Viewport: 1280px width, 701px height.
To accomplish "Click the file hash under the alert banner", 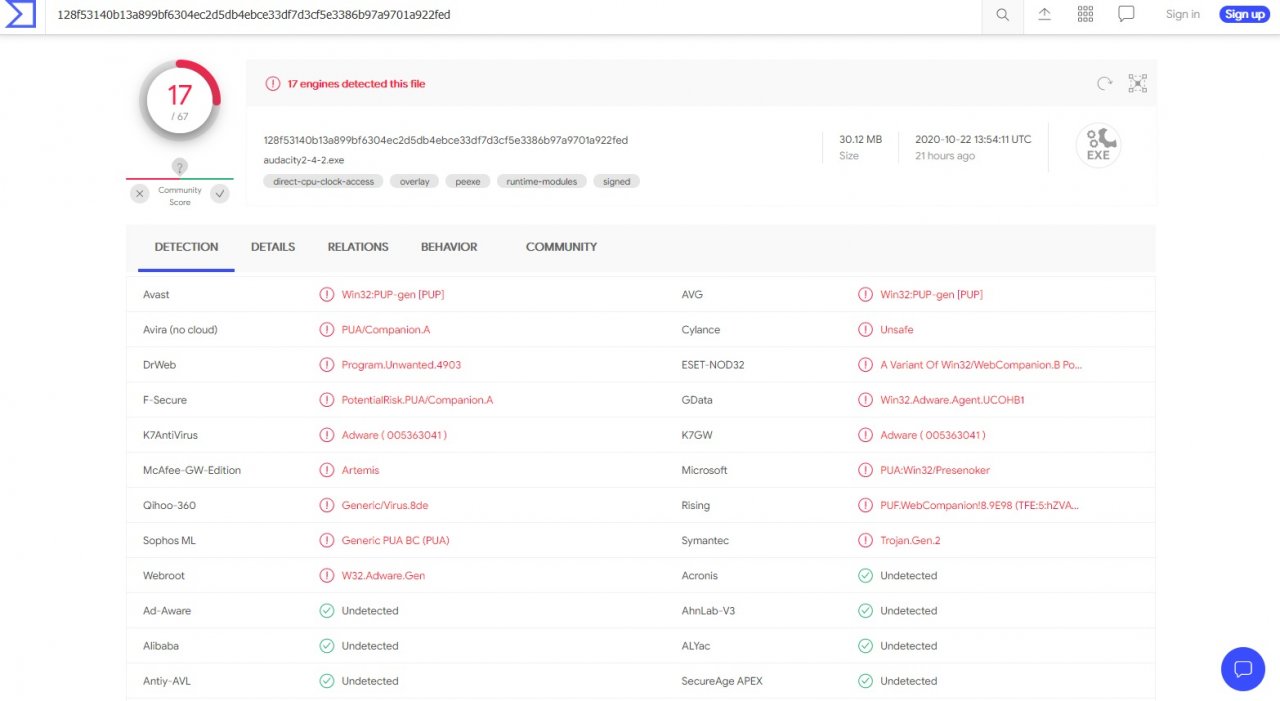I will 446,140.
